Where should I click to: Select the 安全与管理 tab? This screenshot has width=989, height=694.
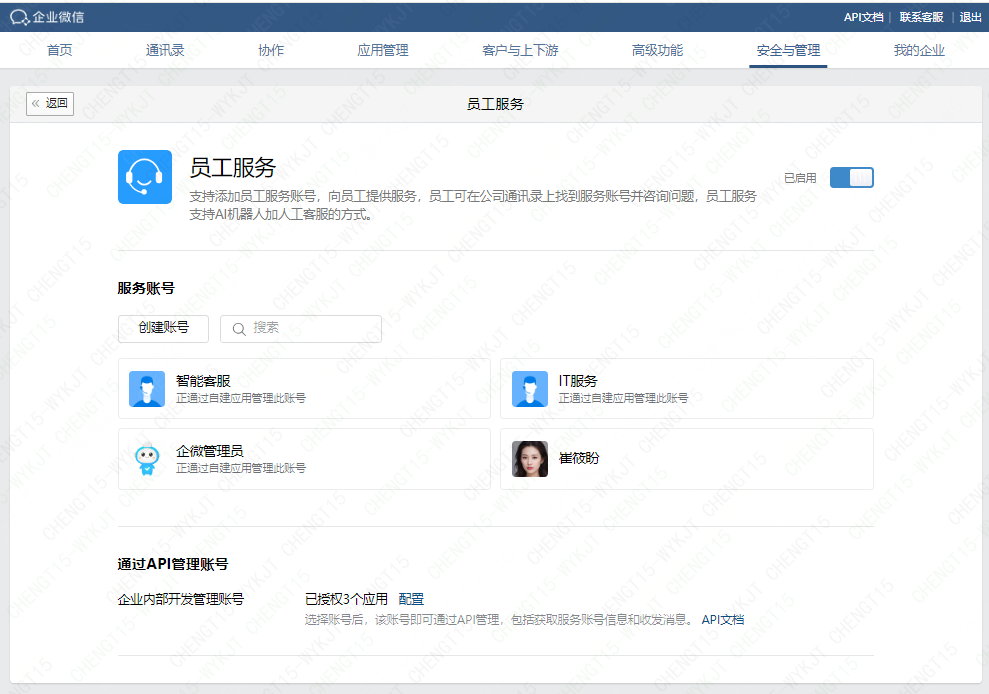pos(788,50)
